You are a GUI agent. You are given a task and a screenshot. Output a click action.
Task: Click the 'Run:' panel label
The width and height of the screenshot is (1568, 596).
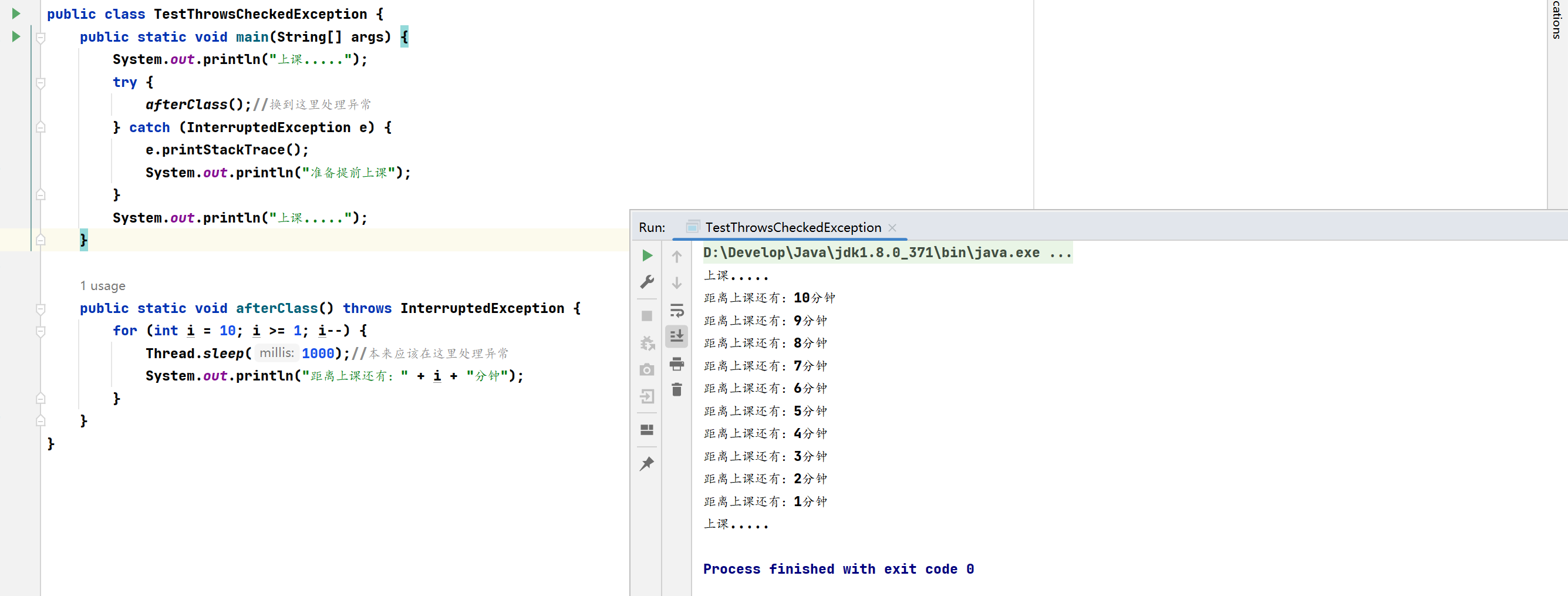pos(651,228)
